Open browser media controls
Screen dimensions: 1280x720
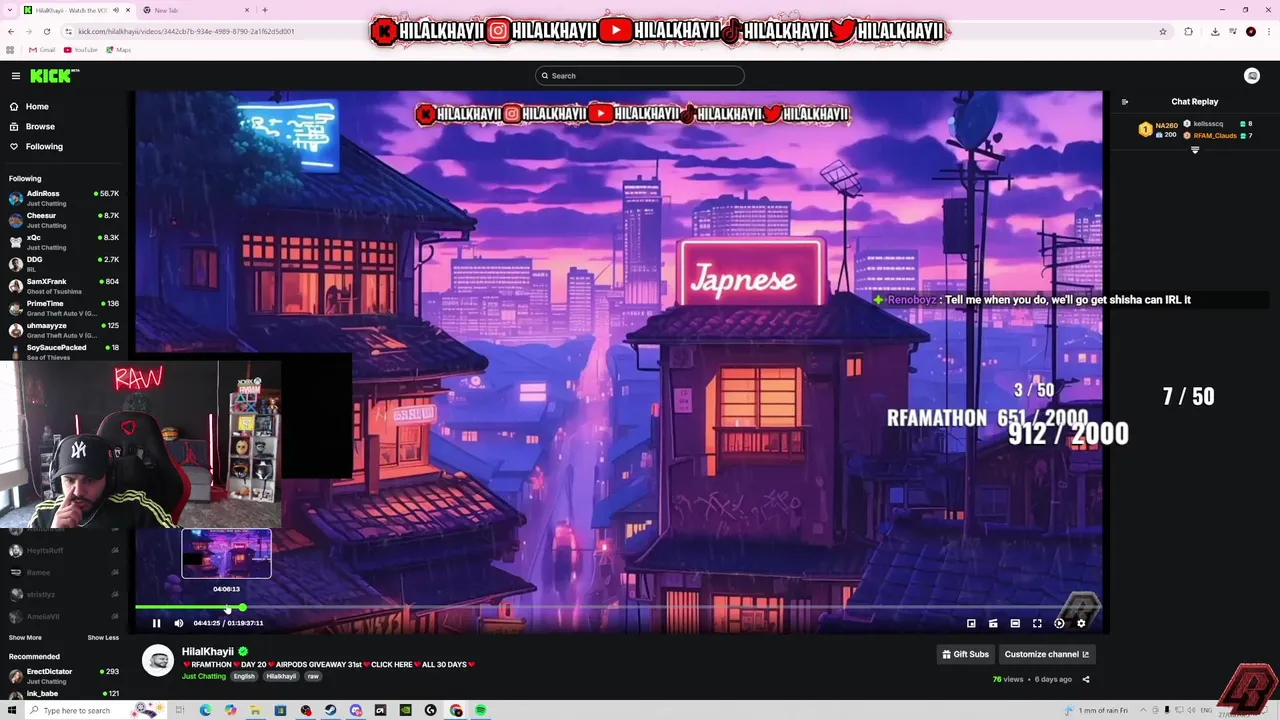(1233, 31)
